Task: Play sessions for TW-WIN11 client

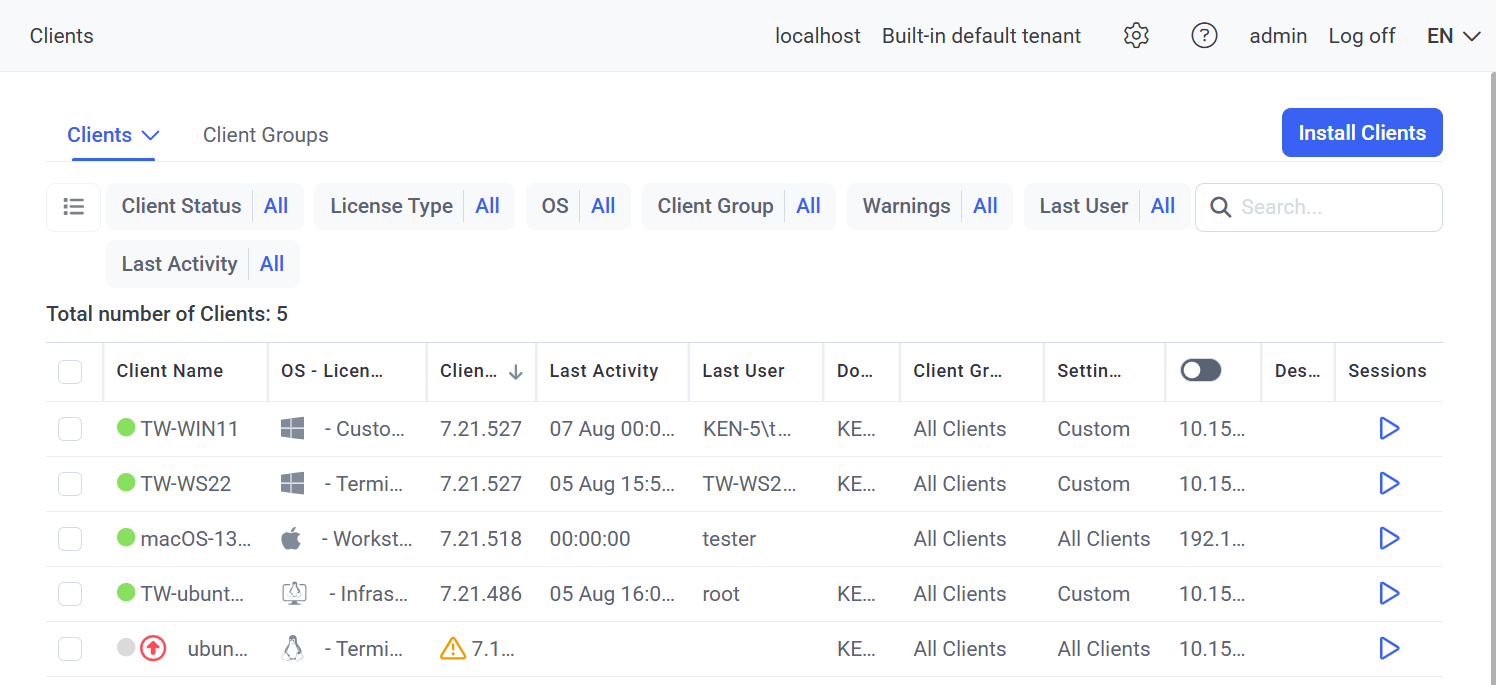Action: (1388, 429)
